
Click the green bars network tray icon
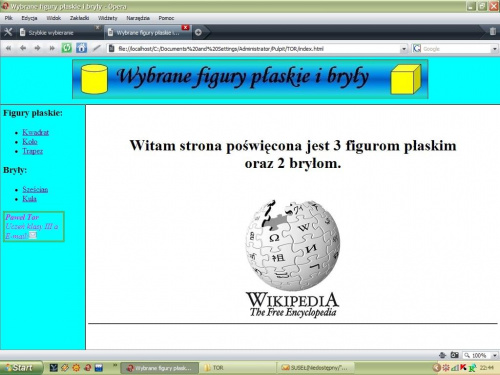[455, 368]
